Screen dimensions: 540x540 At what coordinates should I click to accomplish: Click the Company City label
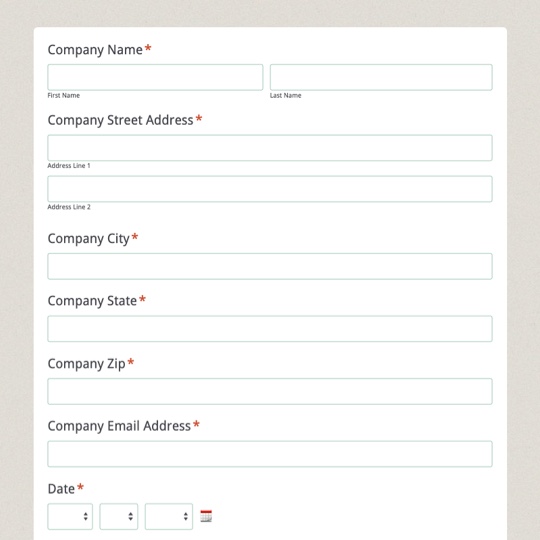coord(89,239)
